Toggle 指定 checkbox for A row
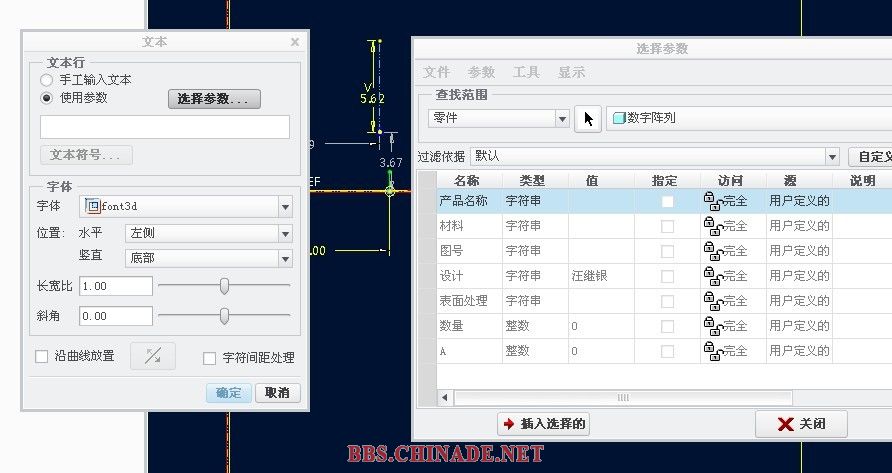The height and width of the screenshot is (473, 892). [x=667, y=352]
